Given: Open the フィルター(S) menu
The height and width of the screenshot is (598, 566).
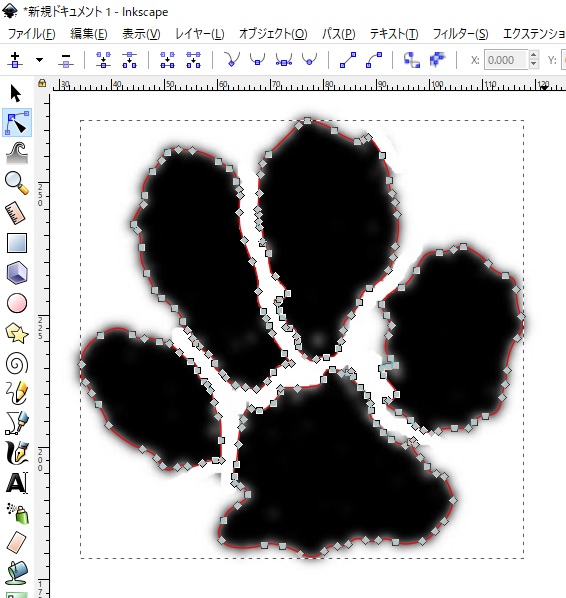Looking at the screenshot, I should point(460,34).
